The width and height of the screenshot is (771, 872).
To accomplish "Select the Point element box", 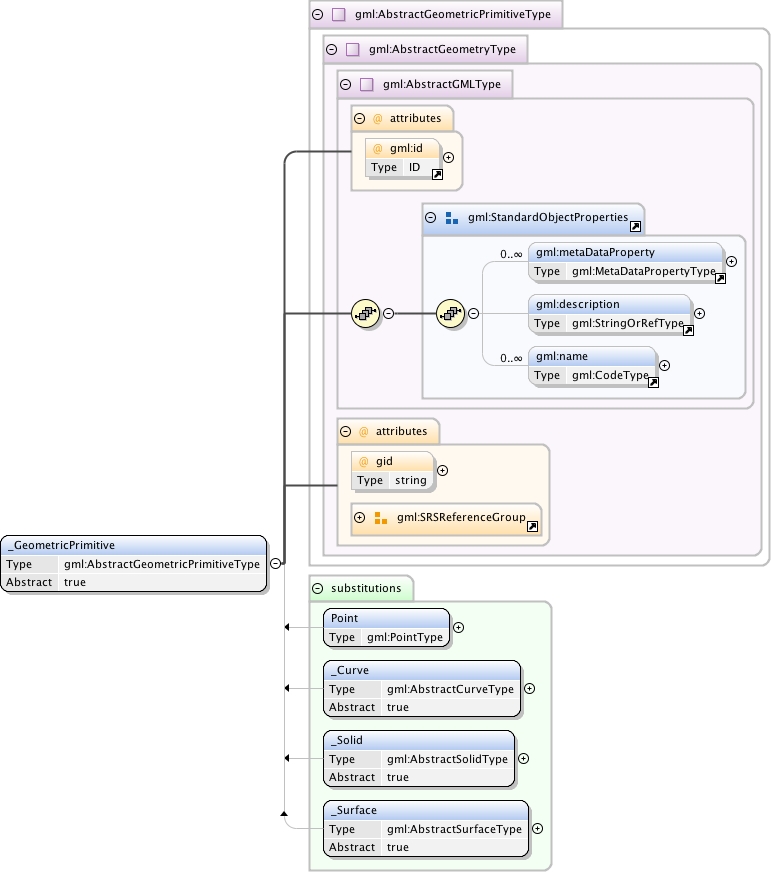I will 387,627.
